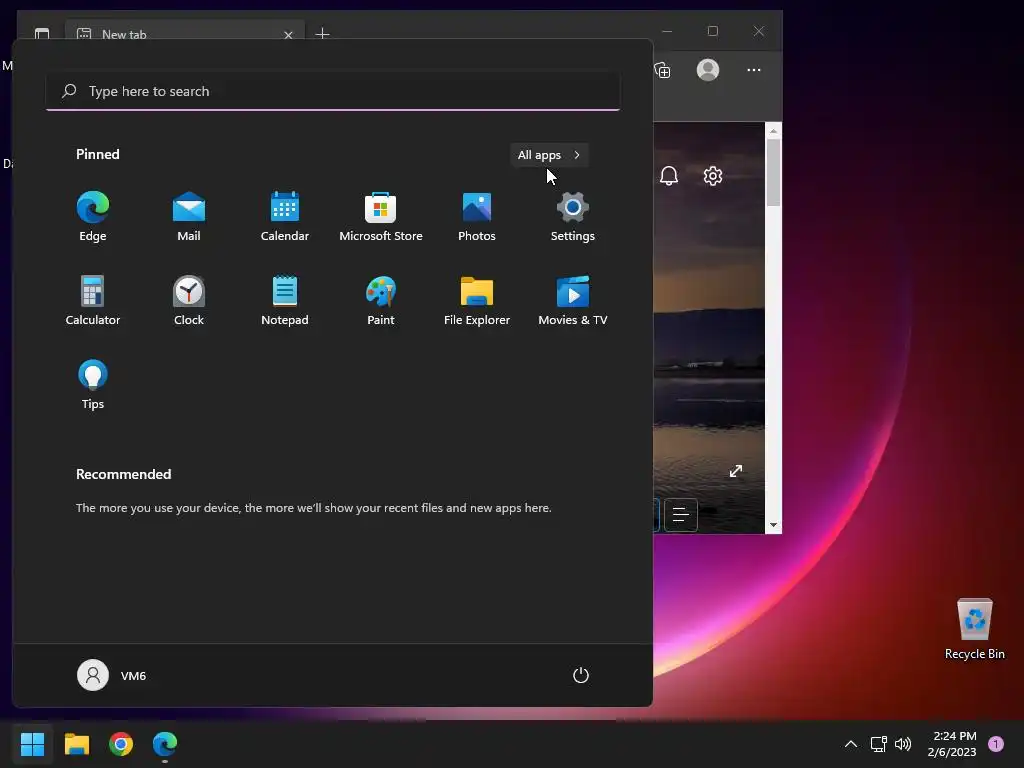Launch Movies & TV
The height and width of the screenshot is (768, 1024).
coord(573,300)
